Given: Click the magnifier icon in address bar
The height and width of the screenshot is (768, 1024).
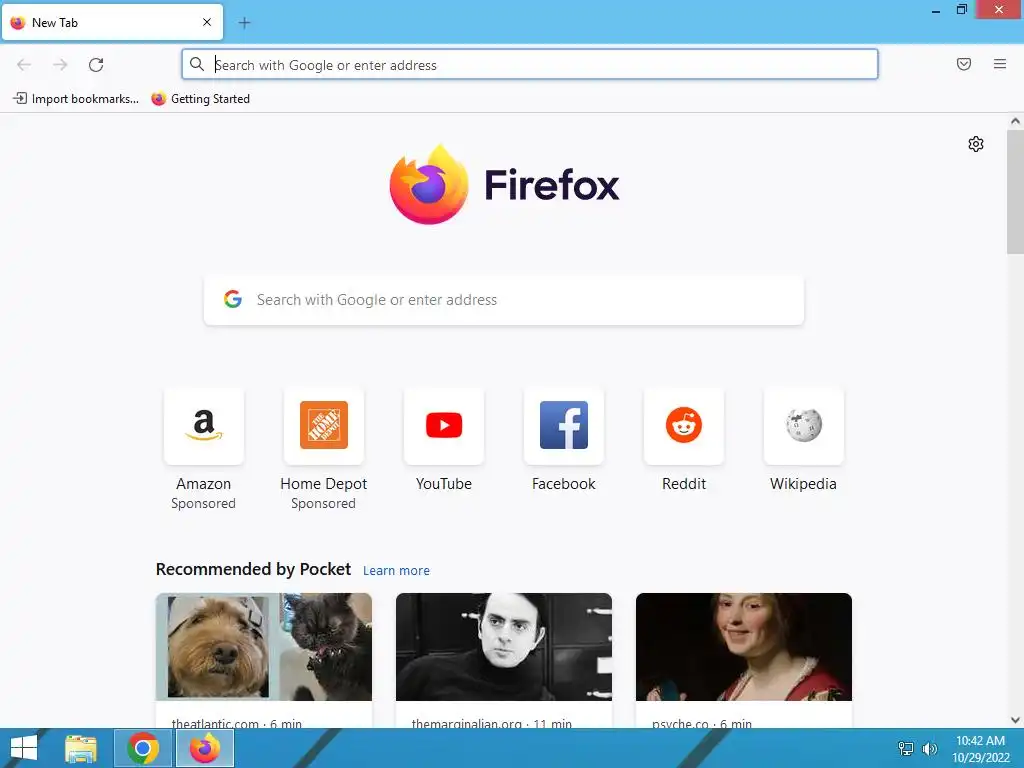Looking at the screenshot, I should [197, 64].
